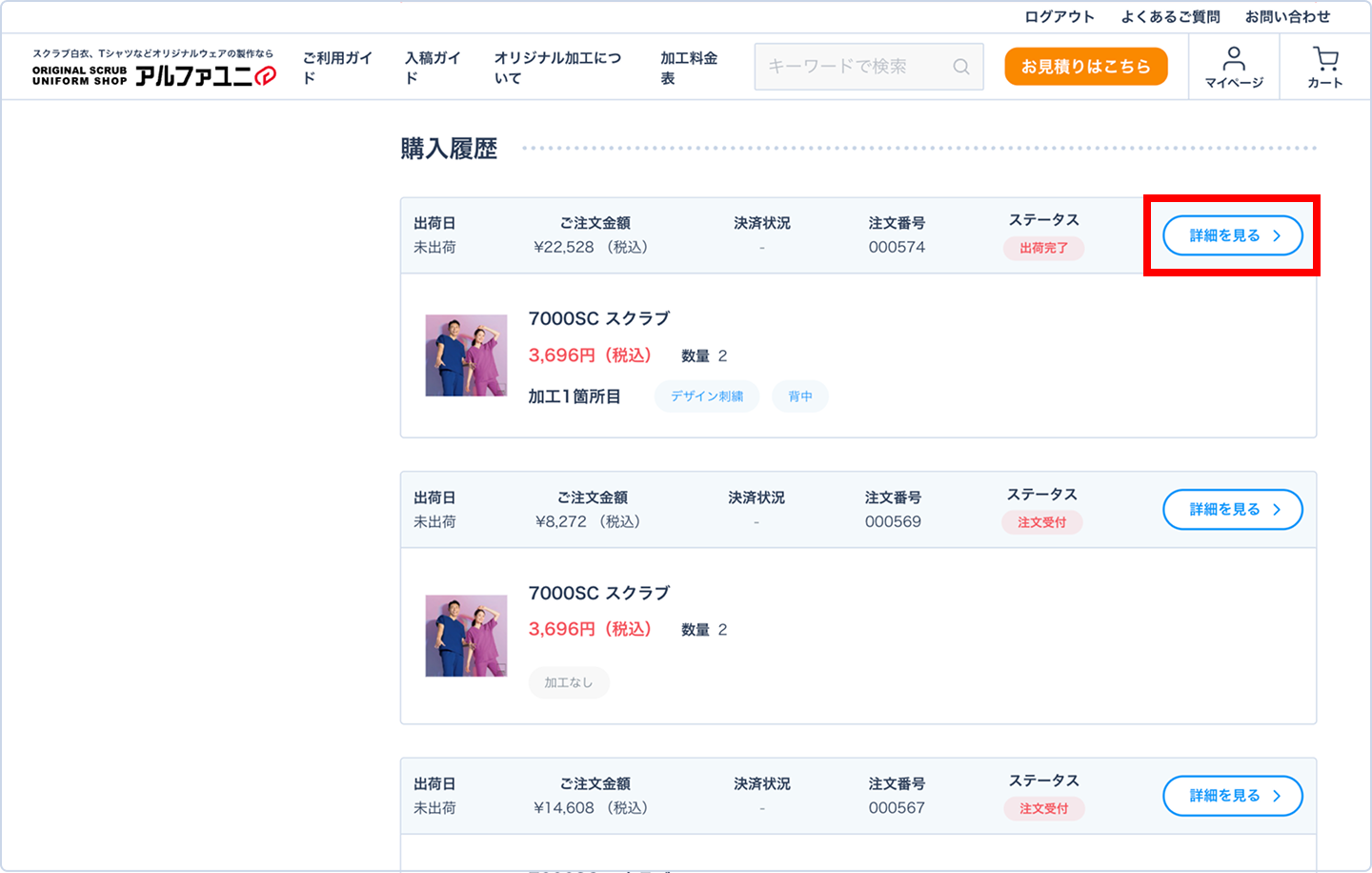Open 加工料金表 menu item
The image size is (1372, 873).
(x=689, y=68)
